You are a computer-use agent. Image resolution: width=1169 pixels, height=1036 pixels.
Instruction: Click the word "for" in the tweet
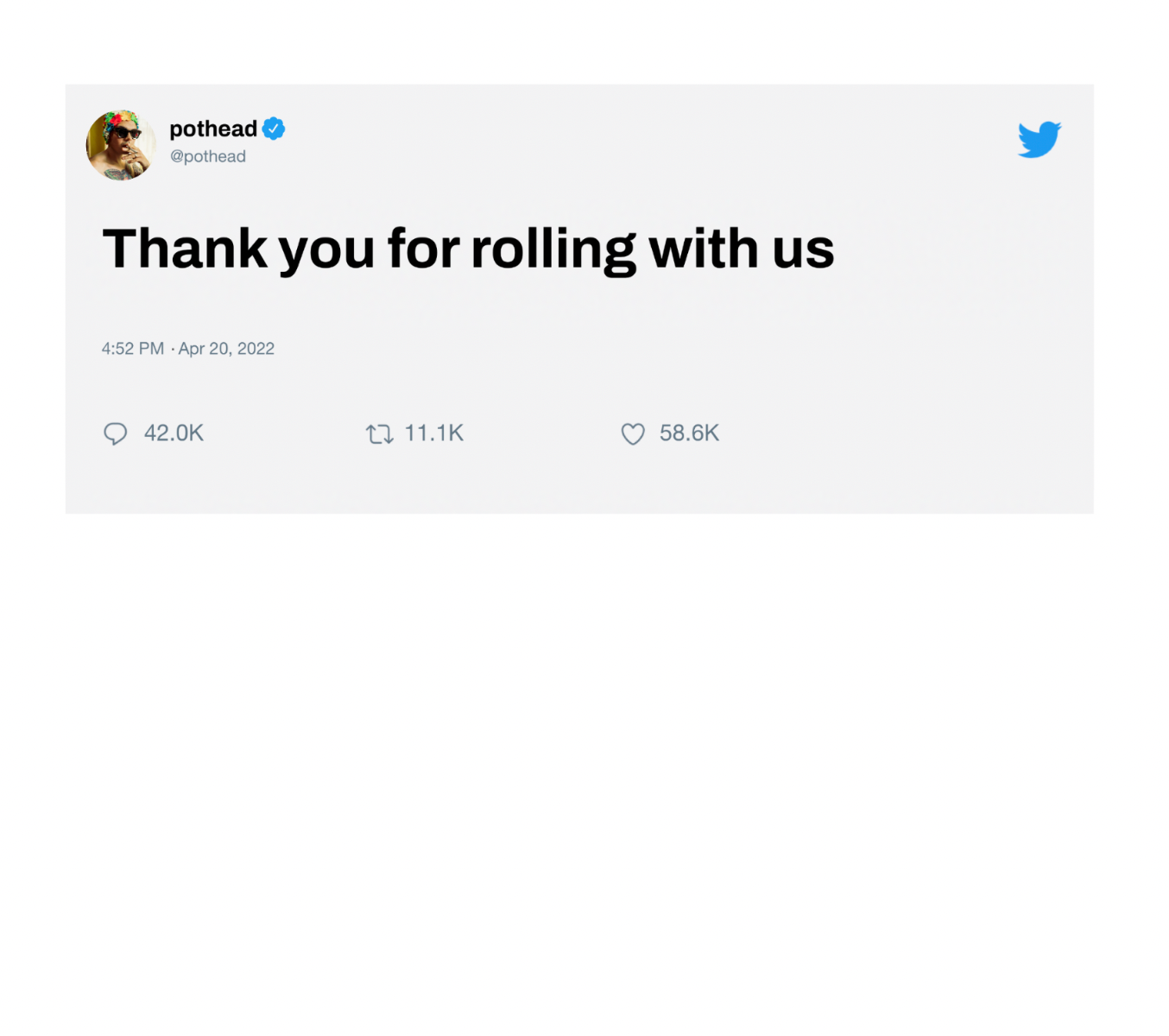tap(423, 249)
